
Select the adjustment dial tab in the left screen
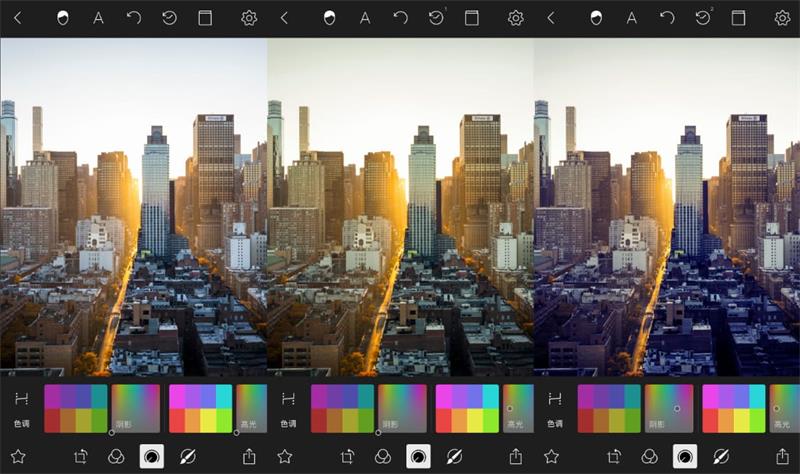[x=151, y=456]
